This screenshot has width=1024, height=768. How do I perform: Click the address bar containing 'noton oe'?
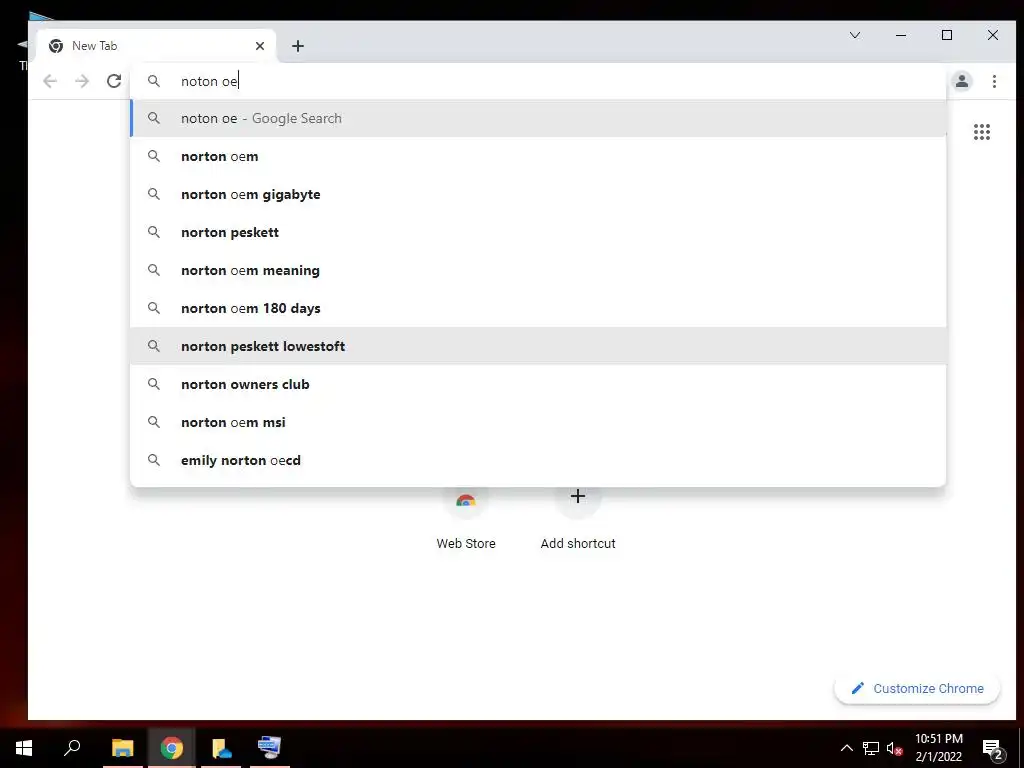pos(538,81)
